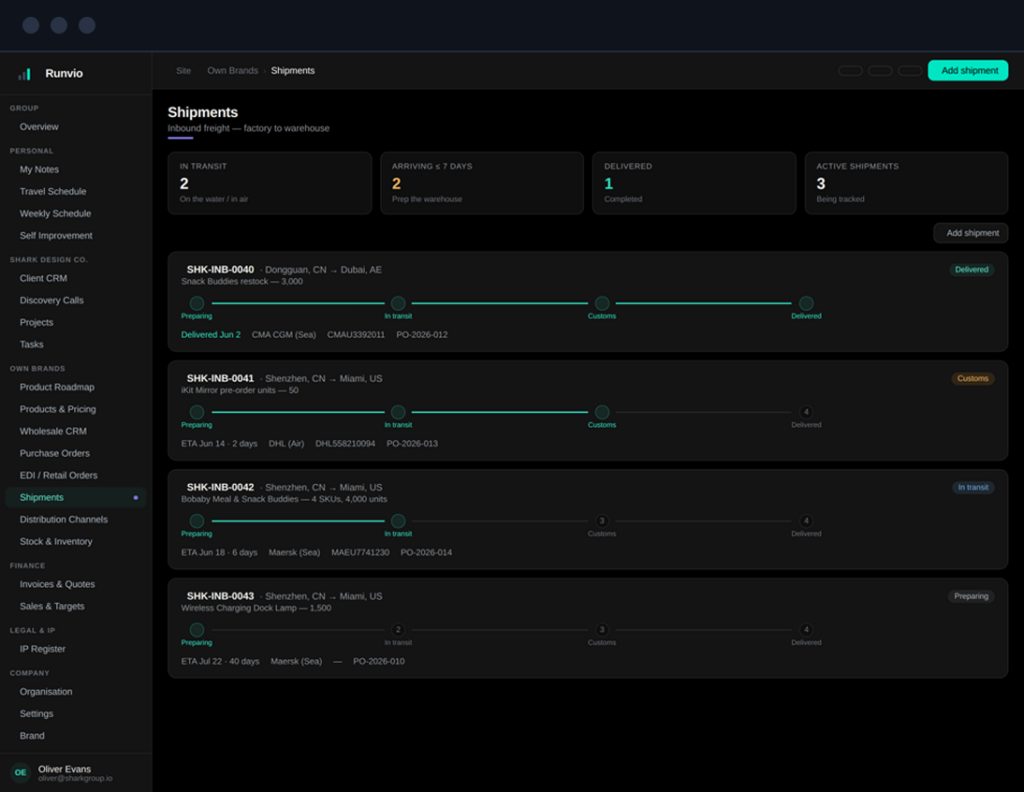
Task: Select In transit step circle on SHK-INB-0041
Action: click(398, 412)
